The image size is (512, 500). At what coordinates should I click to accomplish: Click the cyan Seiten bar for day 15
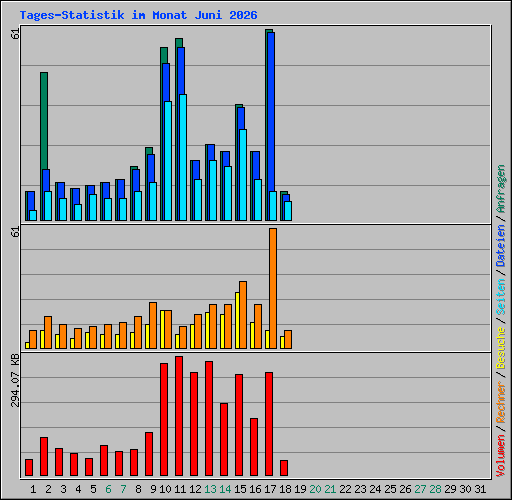click(243, 175)
